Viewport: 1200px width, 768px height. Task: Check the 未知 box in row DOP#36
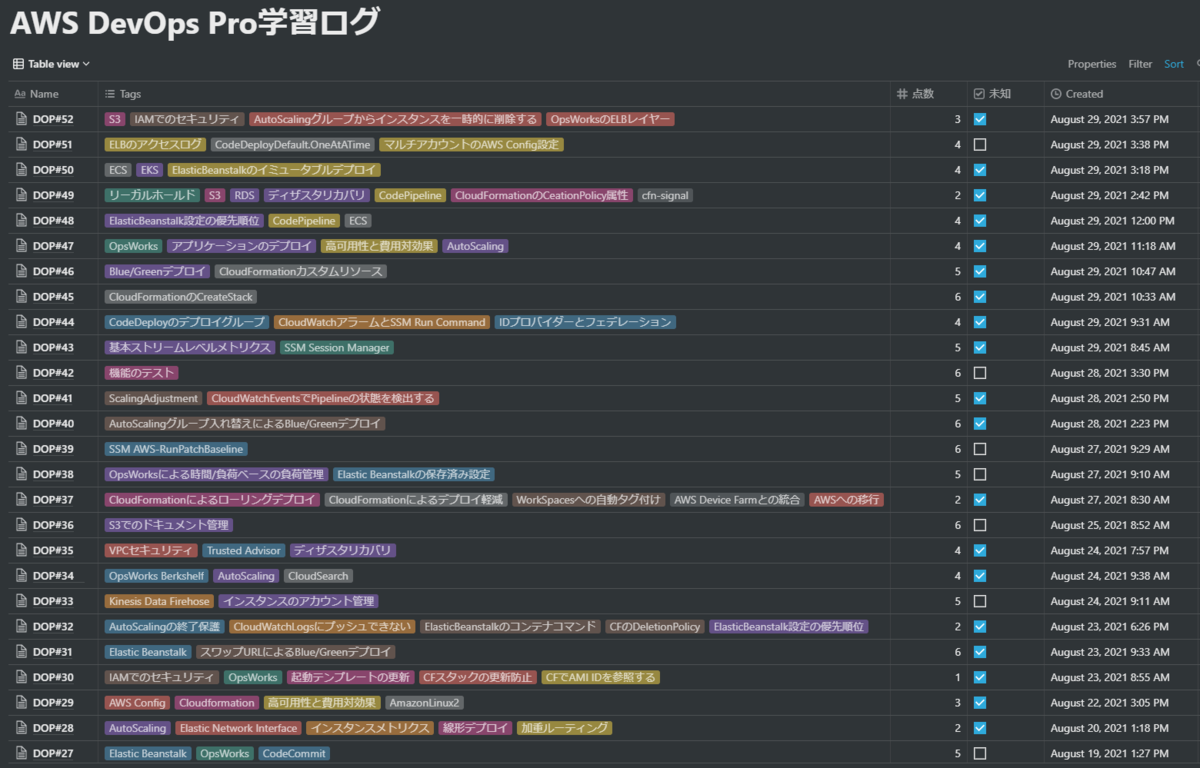pyautogui.click(x=980, y=525)
